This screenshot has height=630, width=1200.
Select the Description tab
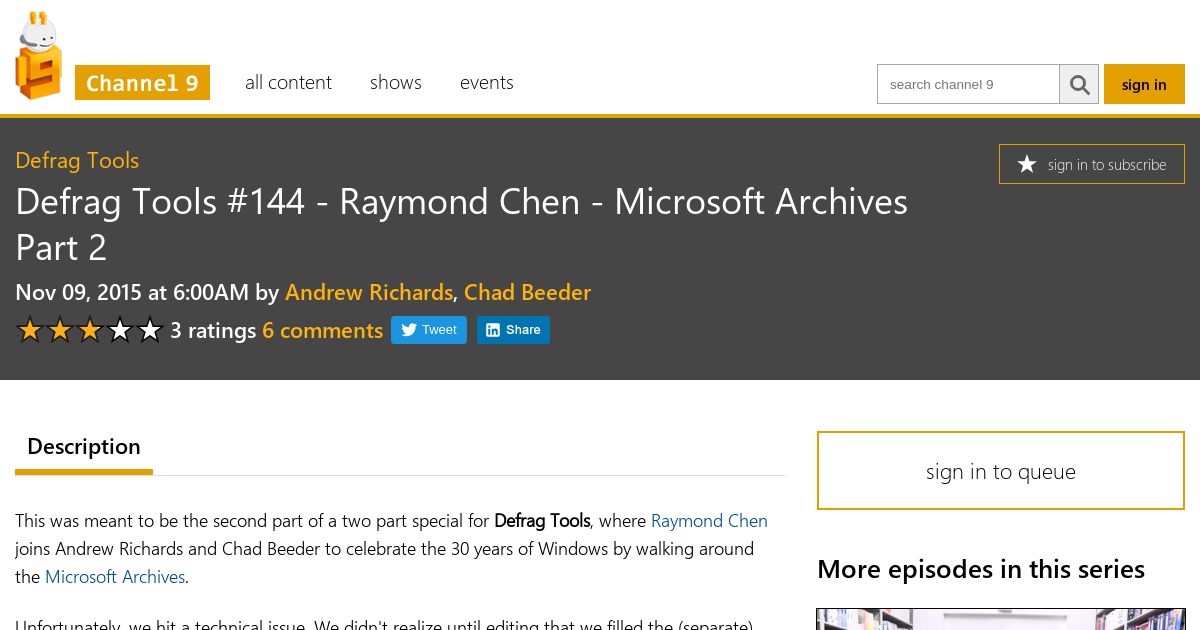click(x=84, y=447)
